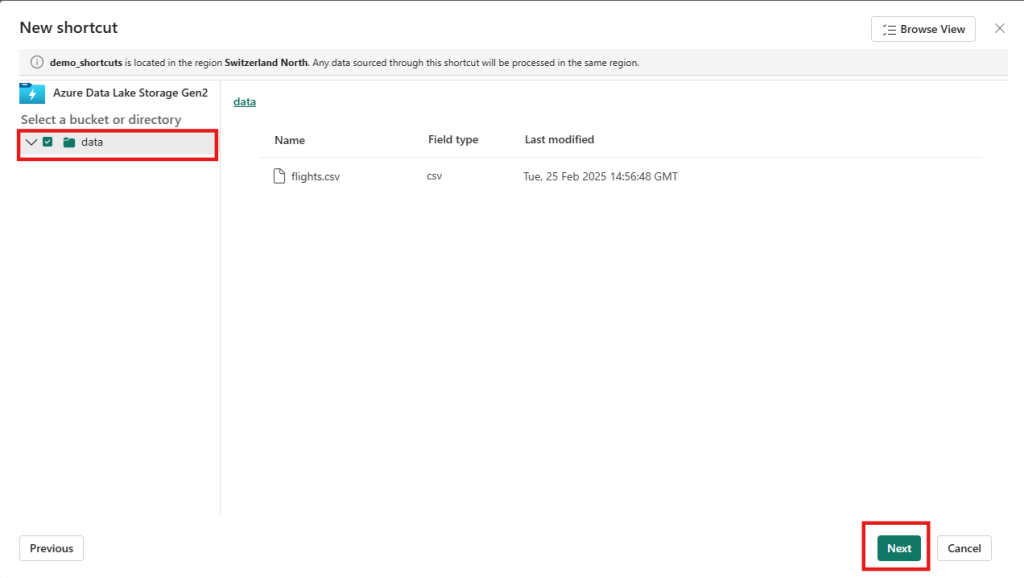Click the Azure Data Lake Storage Gen2 icon
The width and height of the screenshot is (1024, 578).
pos(32,94)
